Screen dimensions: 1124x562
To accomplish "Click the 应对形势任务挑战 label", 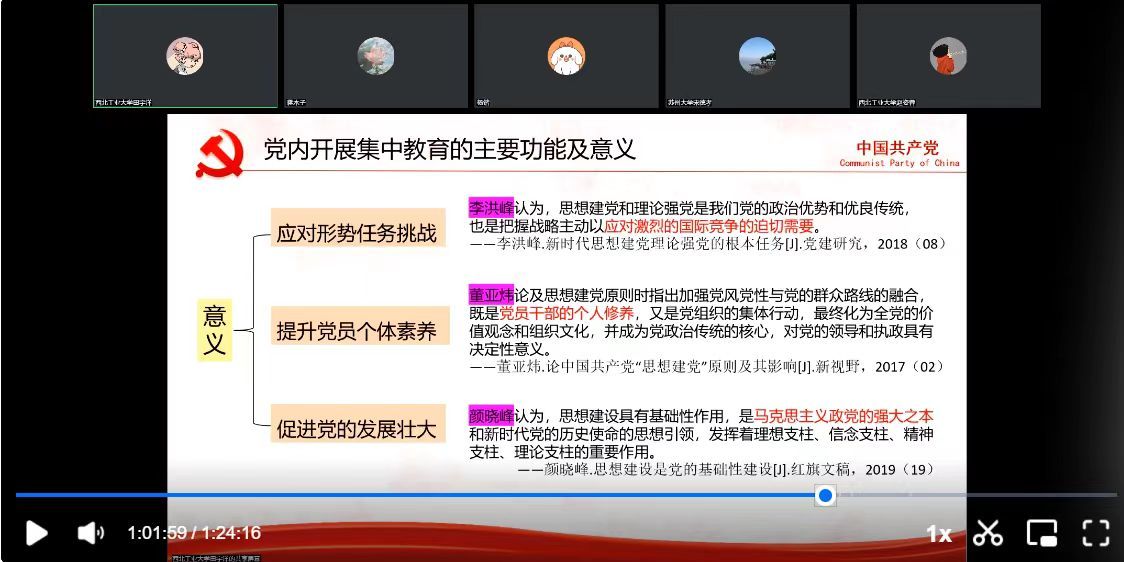I will tap(357, 234).
